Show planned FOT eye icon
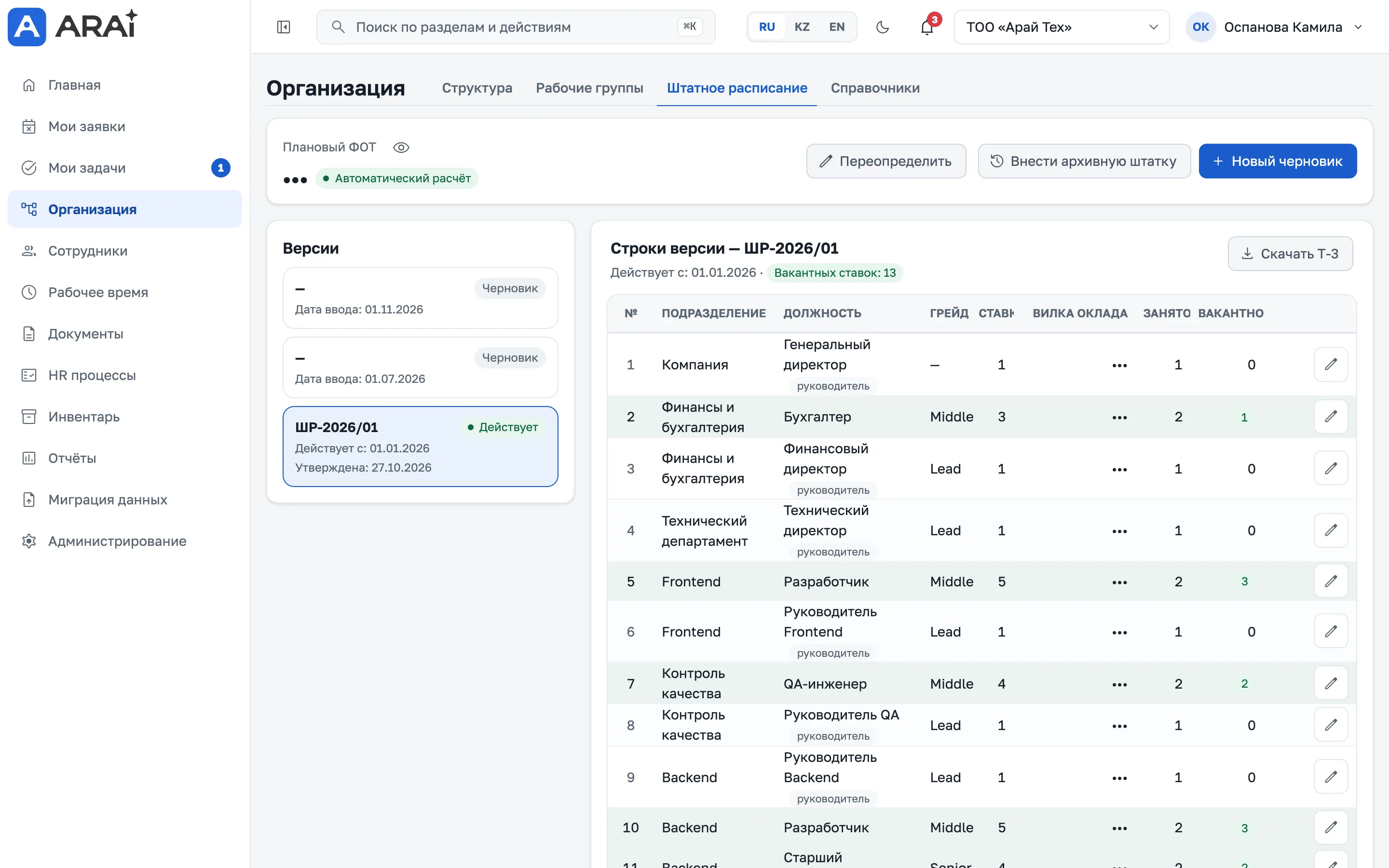The height and width of the screenshot is (868, 1389). click(401, 148)
